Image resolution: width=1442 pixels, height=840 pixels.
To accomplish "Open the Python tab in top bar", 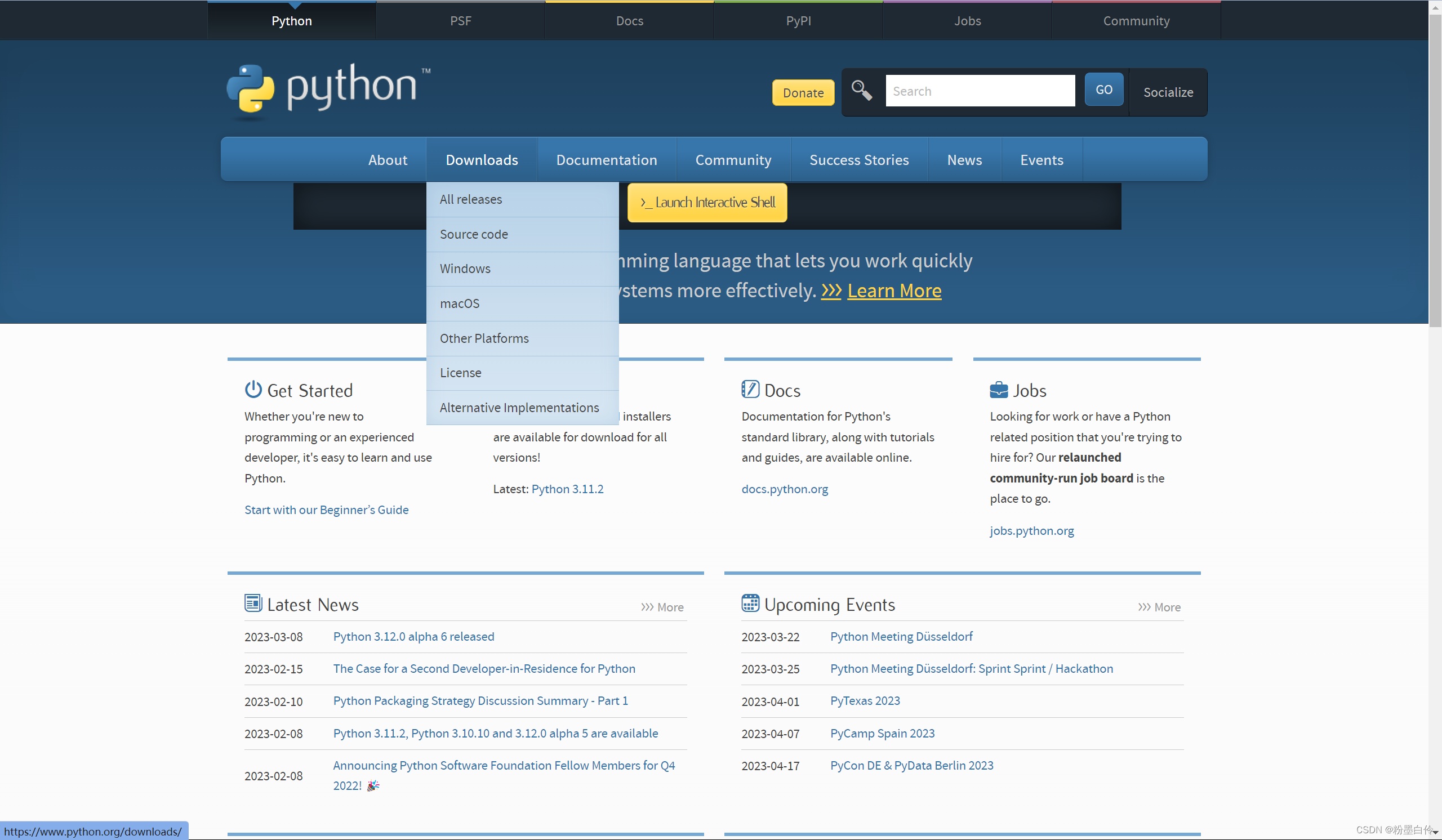I will click(x=292, y=21).
